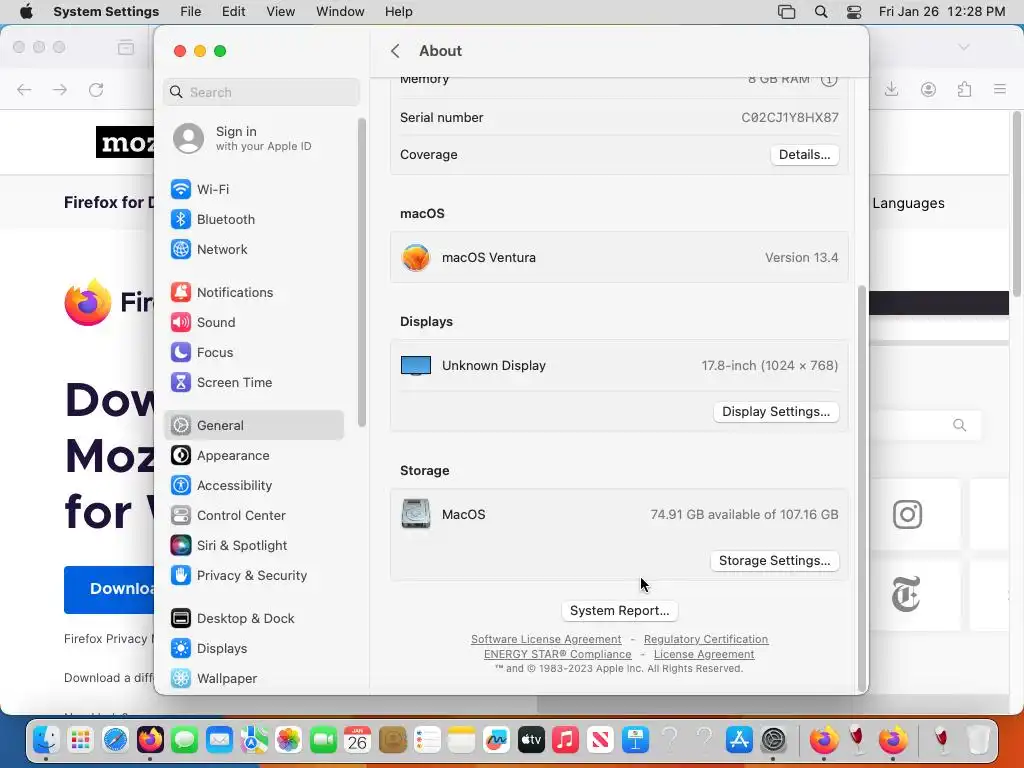The width and height of the screenshot is (1024, 768).
Task: Open the View menu
Action: [281, 12]
